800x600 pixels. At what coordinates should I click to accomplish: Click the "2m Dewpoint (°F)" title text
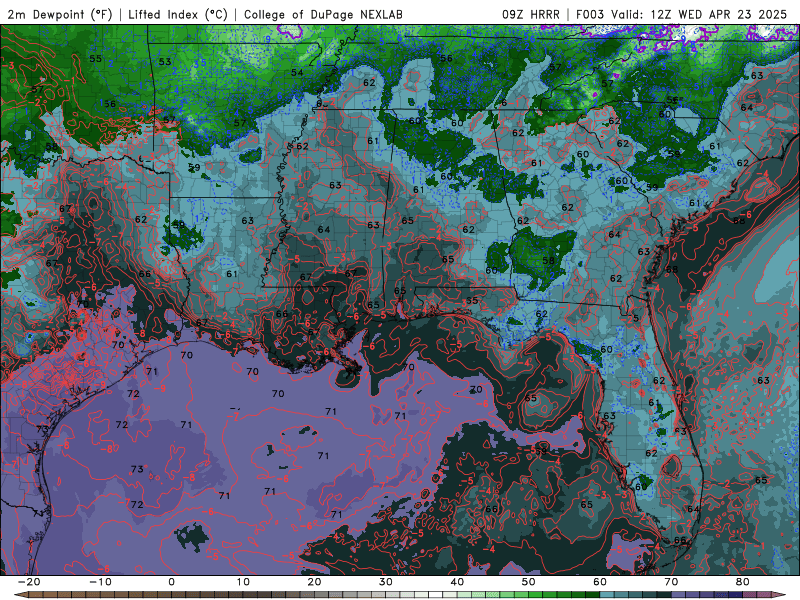[x=60, y=14]
